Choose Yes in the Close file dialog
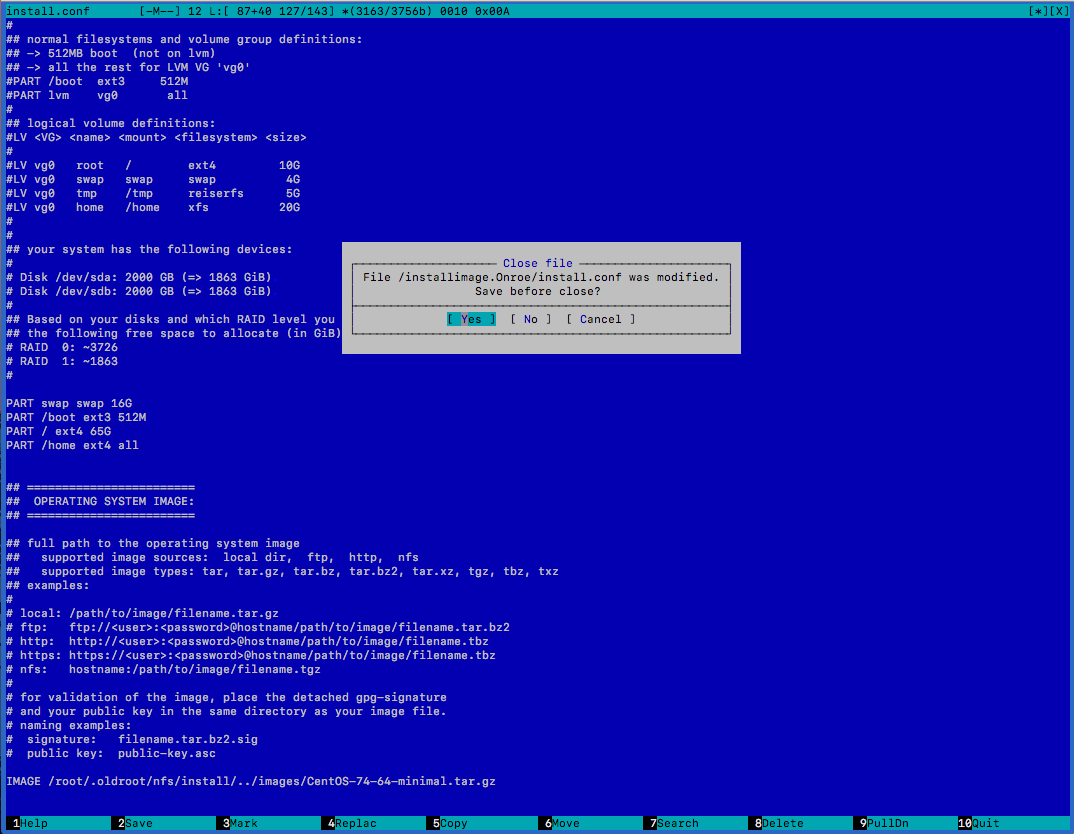Screen dimensions: 1074x834 click(x=471, y=319)
